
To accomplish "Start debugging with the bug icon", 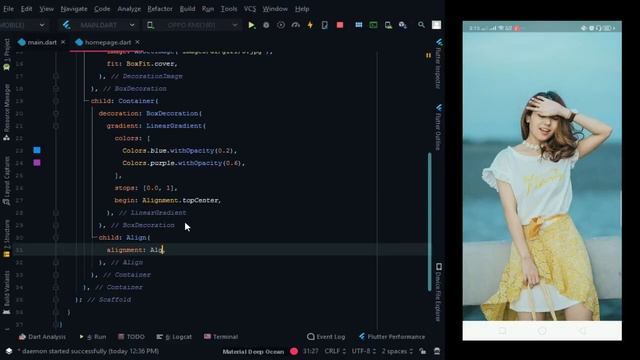I will tap(266, 25).
